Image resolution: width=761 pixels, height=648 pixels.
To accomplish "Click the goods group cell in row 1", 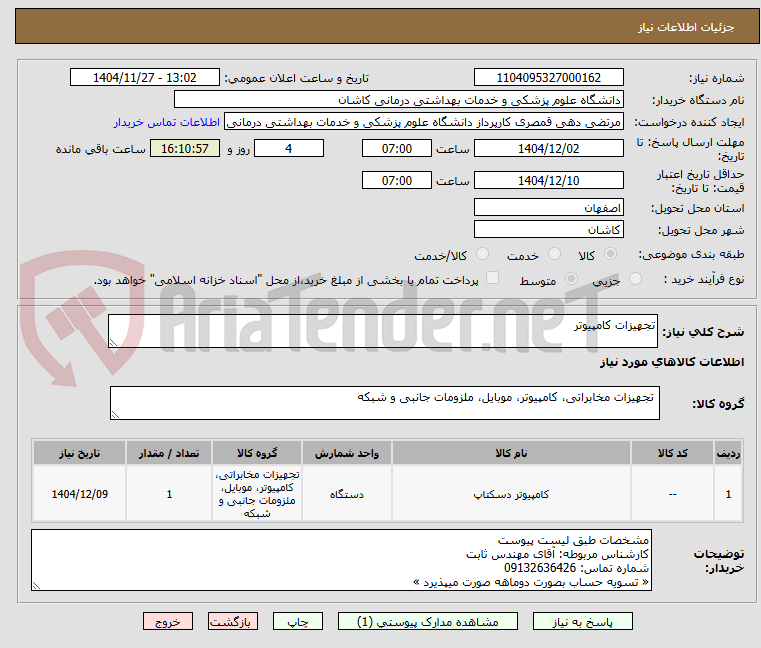I will pos(257,494).
